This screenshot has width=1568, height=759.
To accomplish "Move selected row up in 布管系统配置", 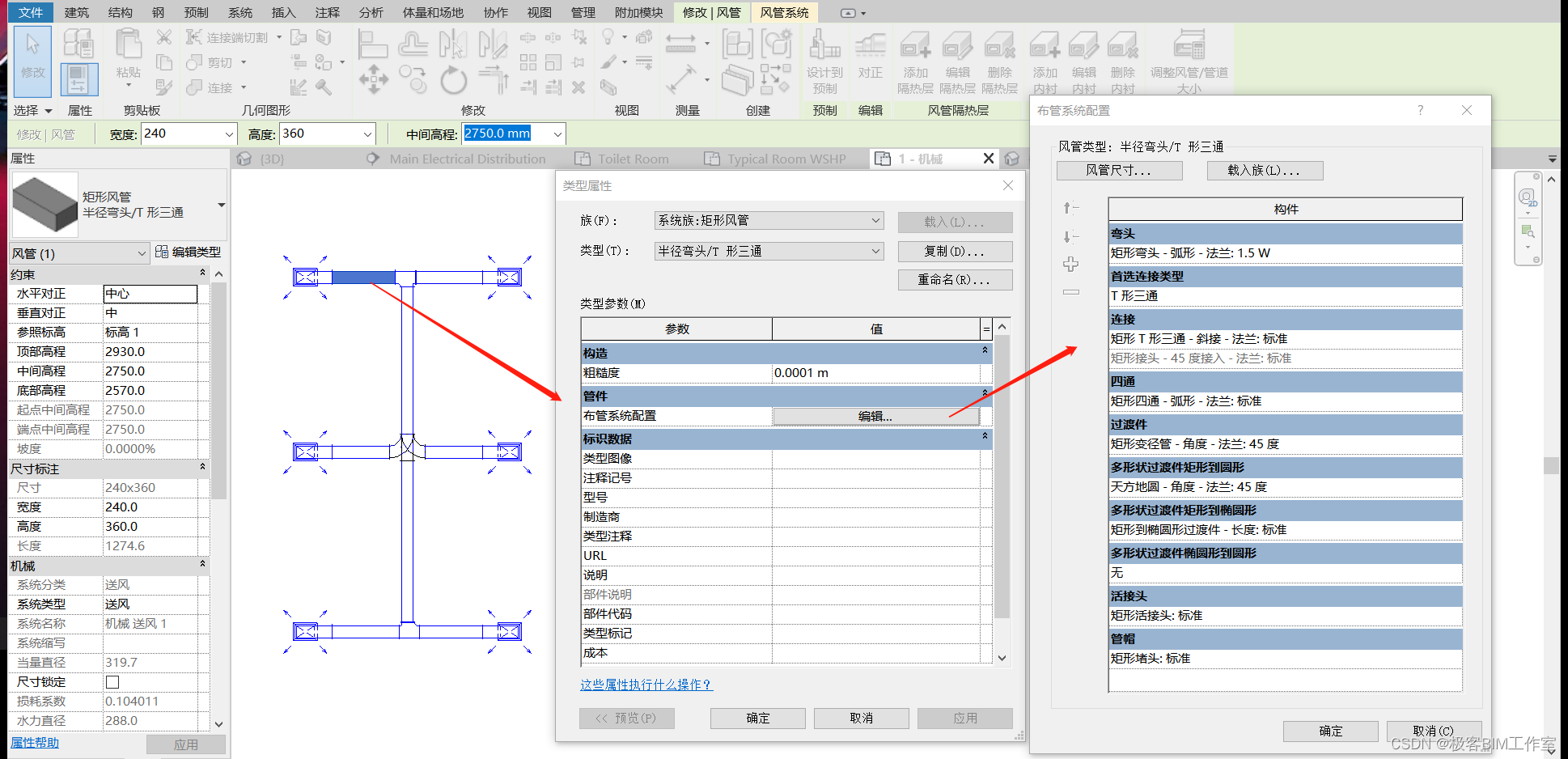I will click(1071, 209).
